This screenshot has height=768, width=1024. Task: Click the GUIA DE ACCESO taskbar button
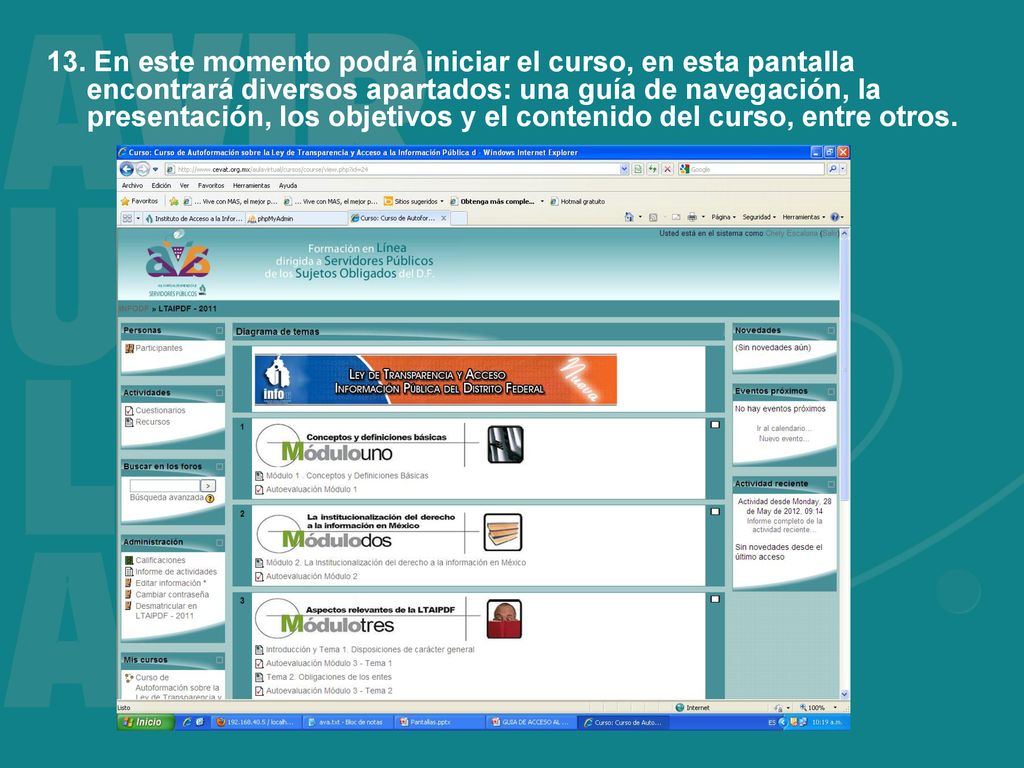pyautogui.click(x=532, y=722)
